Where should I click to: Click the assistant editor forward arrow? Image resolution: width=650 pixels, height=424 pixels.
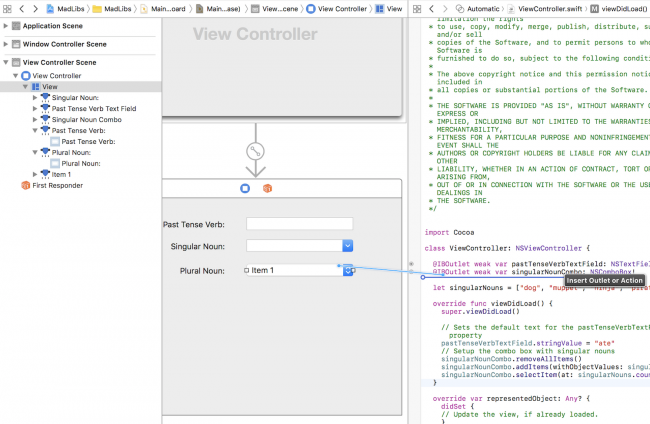(x=444, y=8)
